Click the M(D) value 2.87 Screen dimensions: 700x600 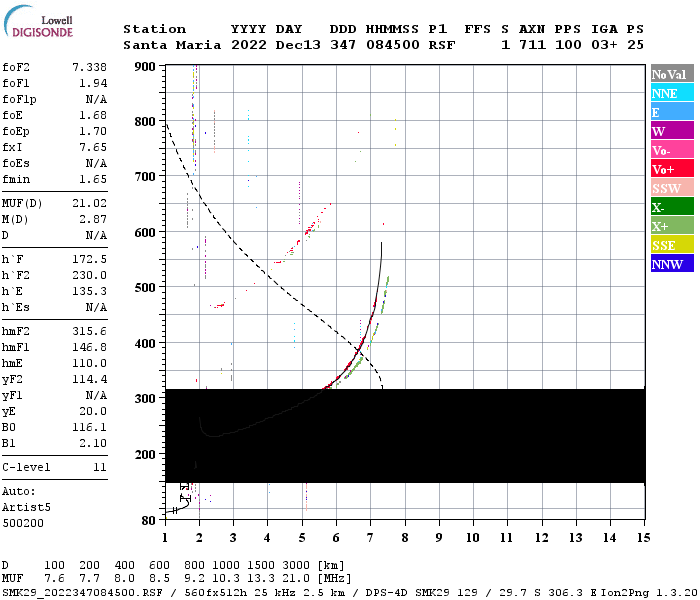click(93, 219)
